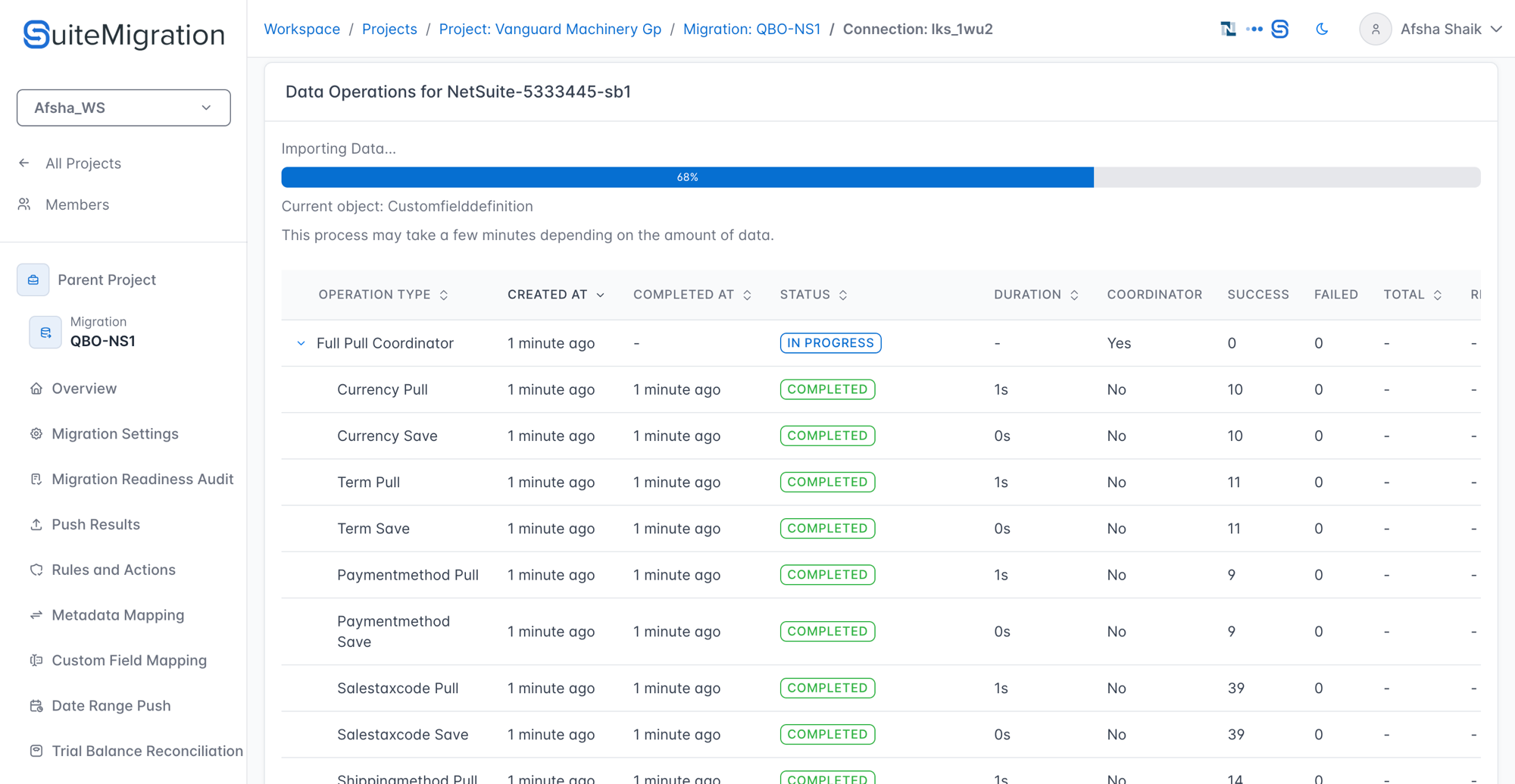This screenshot has height=784, width=1515.
Task: Click the three-dot connector icon in the header
Action: click(1254, 29)
